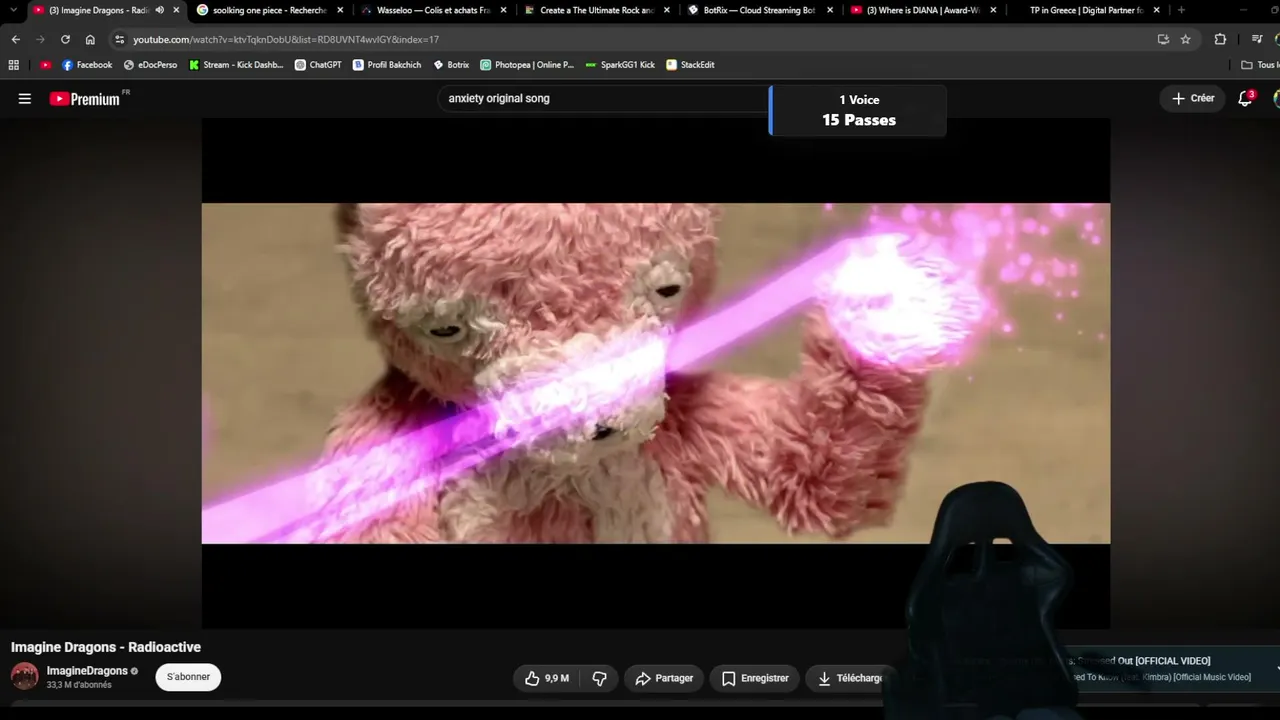Open the apps grid in bookmarks bar
The width and height of the screenshot is (1280, 720).
pyautogui.click(x=14, y=65)
